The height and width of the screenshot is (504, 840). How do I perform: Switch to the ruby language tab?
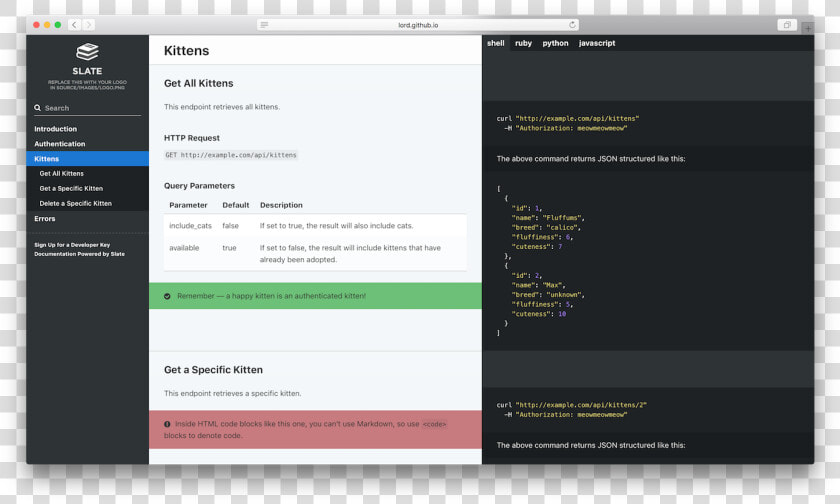tap(523, 43)
